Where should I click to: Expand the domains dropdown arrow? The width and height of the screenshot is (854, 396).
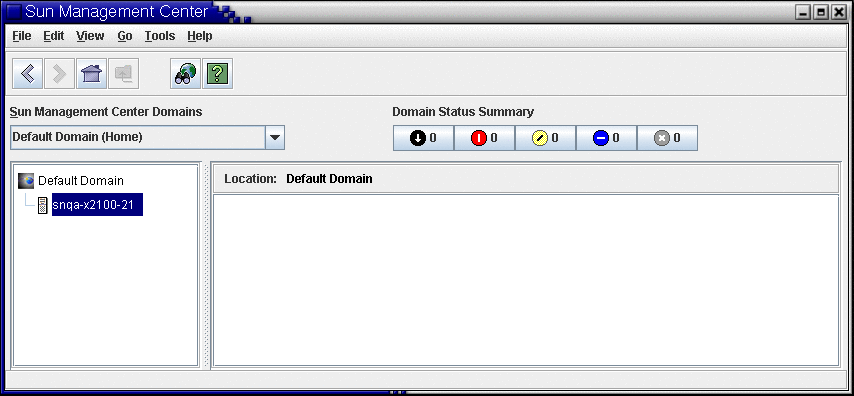click(x=275, y=137)
